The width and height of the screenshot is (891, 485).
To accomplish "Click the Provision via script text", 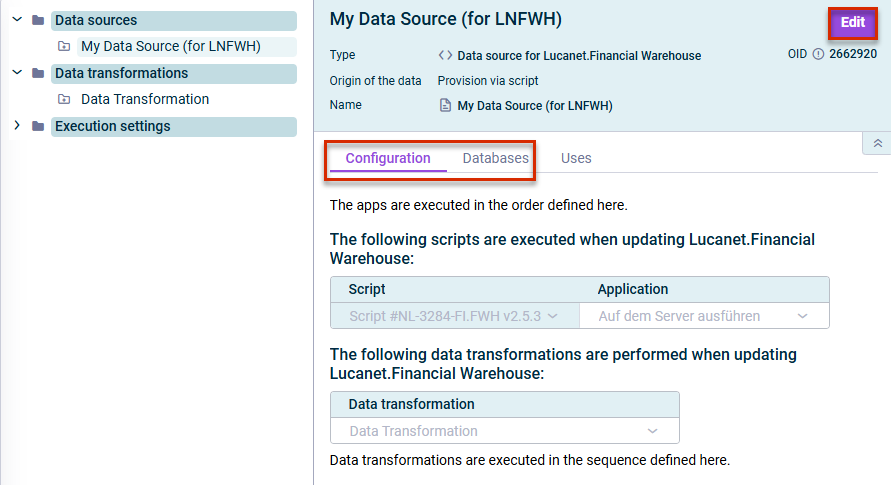I will tap(488, 81).
